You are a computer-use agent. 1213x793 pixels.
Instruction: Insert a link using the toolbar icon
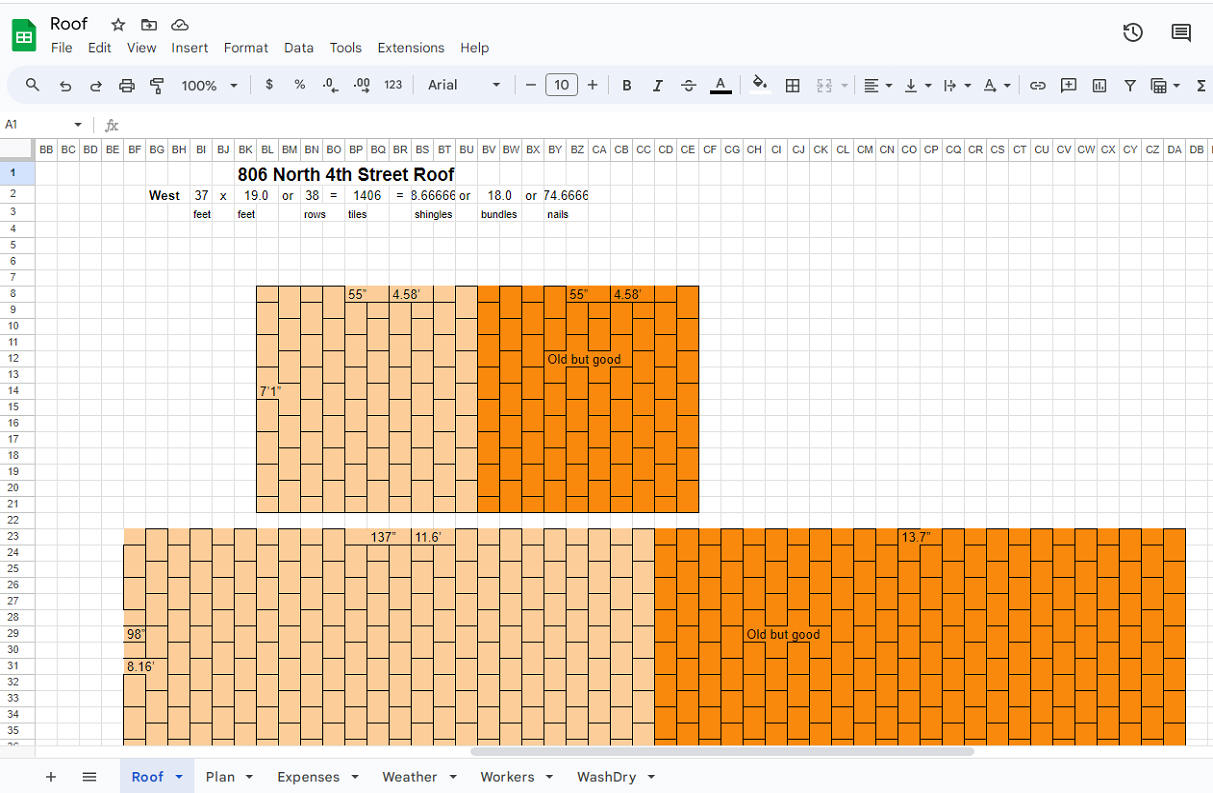(x=1037, y=86)
